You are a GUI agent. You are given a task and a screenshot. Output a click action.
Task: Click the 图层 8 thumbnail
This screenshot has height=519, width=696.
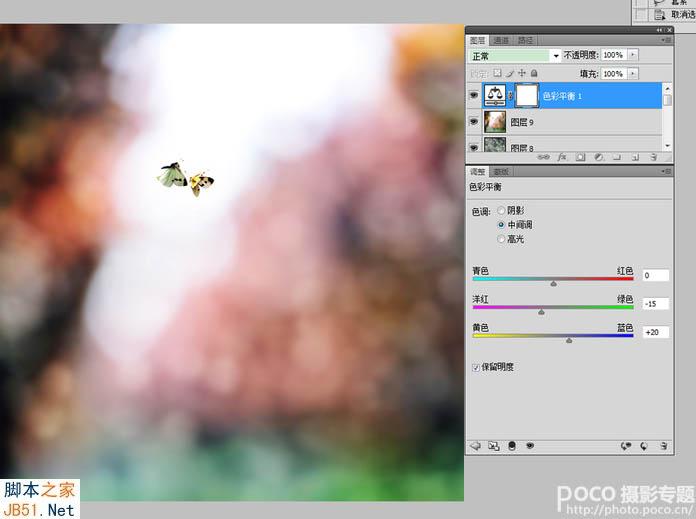coord(494,145)
